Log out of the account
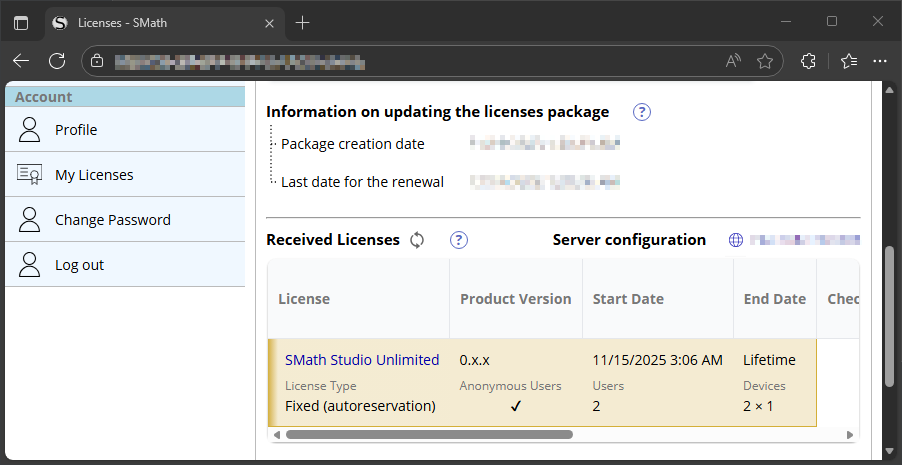The height and width of the screenshot is (465, 902). pyautogui.click(x=125, y=264)
